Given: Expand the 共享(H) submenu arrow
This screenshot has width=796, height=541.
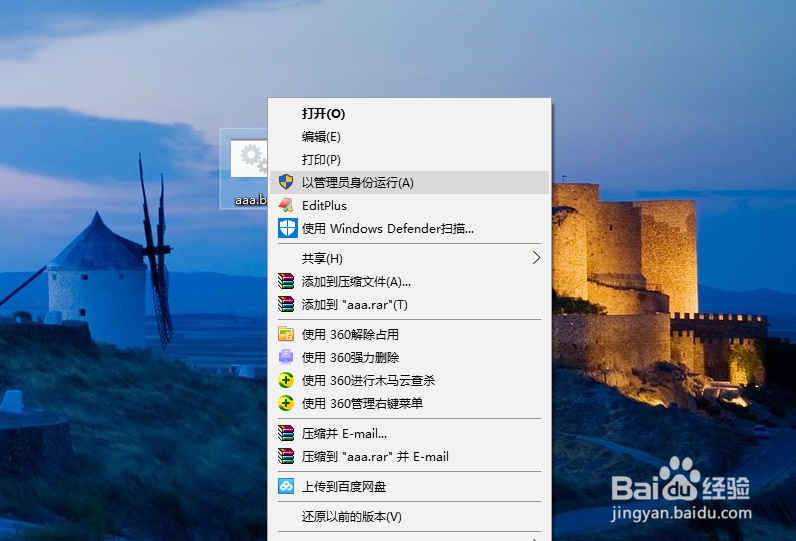Looking at the screenshot, I should [536, 258].
